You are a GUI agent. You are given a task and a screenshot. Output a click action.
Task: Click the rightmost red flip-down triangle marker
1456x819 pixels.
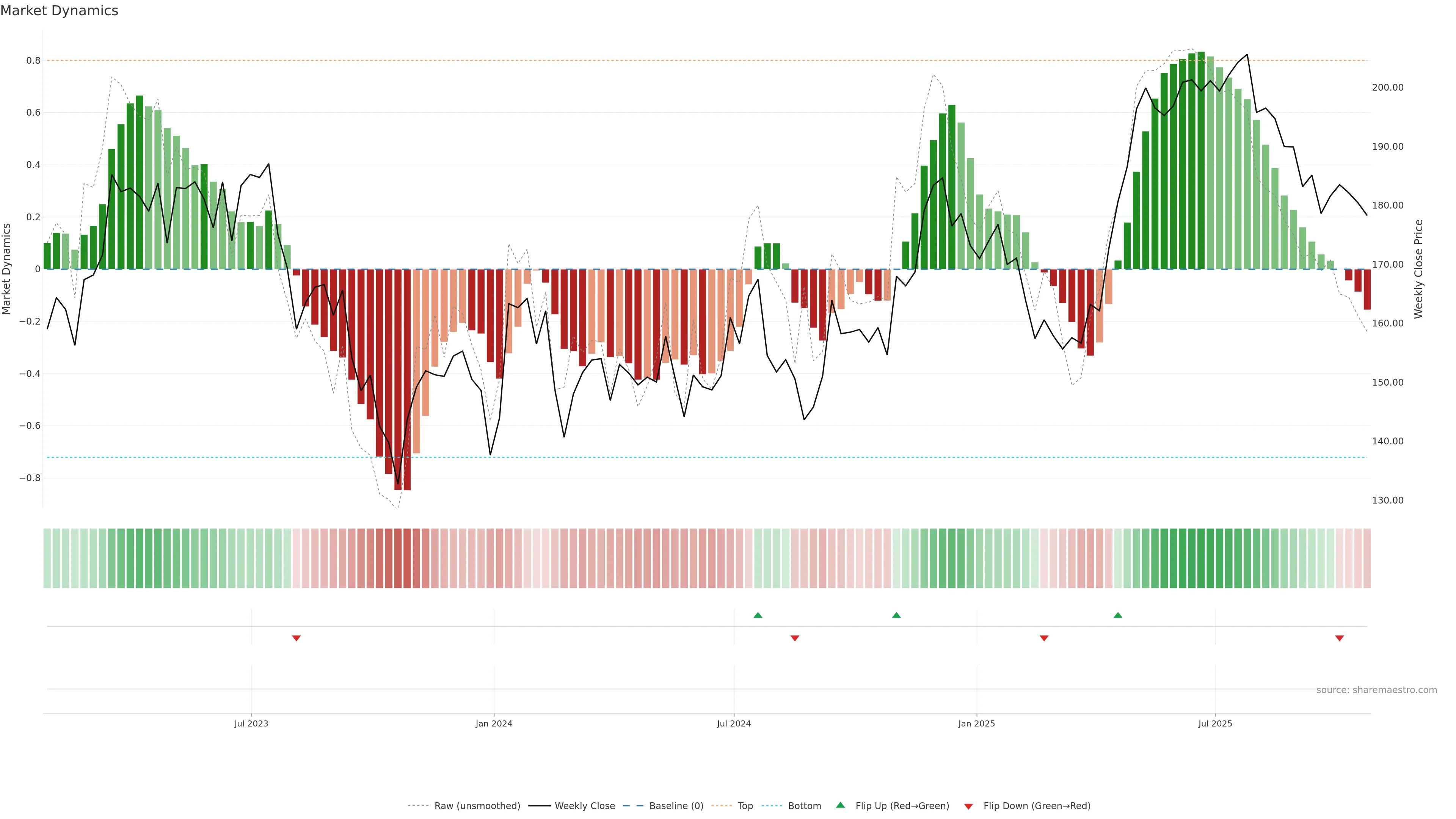[1340, 638]
